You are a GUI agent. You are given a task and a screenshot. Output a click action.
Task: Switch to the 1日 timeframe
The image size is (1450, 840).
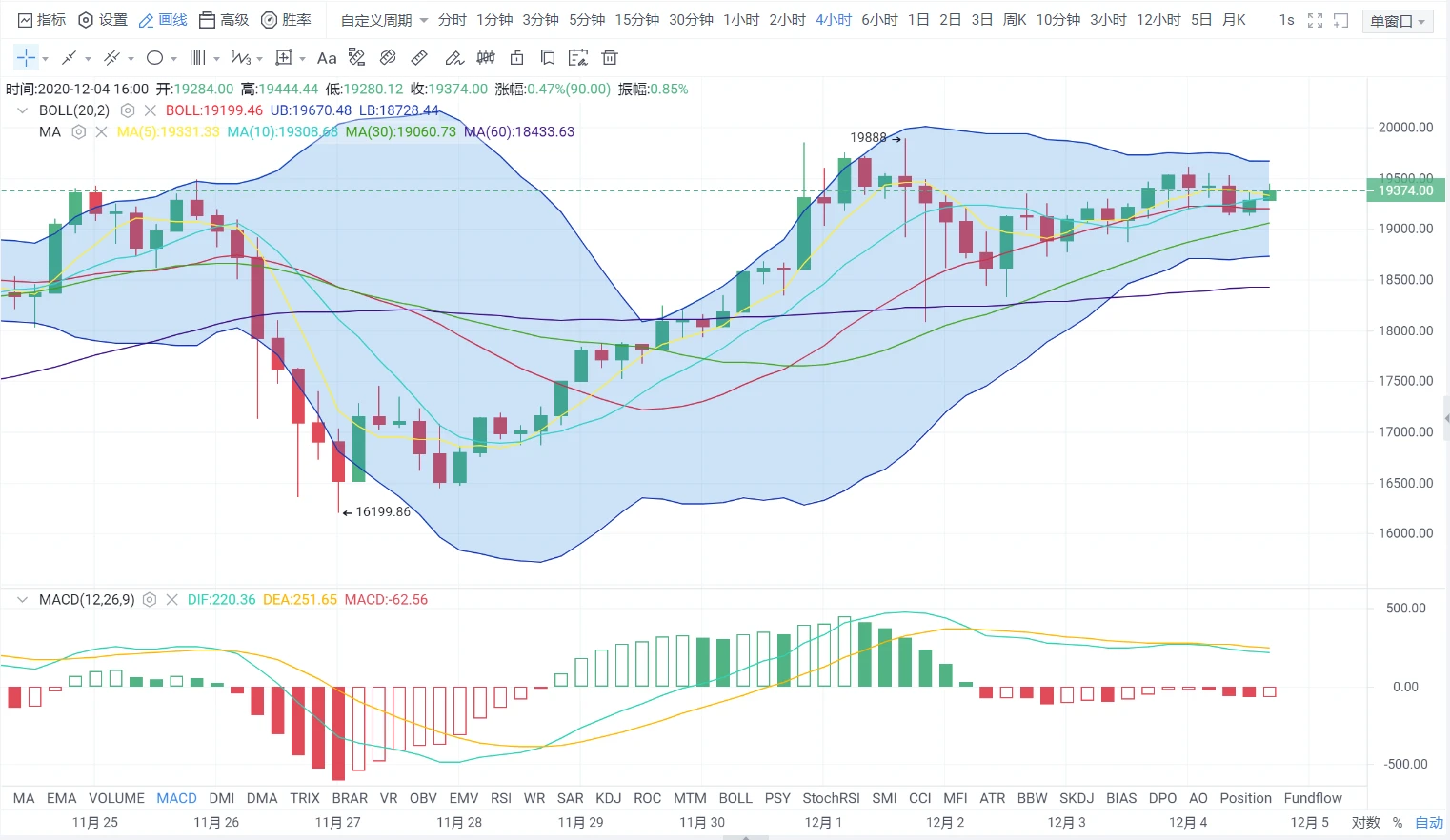[918, 20]
